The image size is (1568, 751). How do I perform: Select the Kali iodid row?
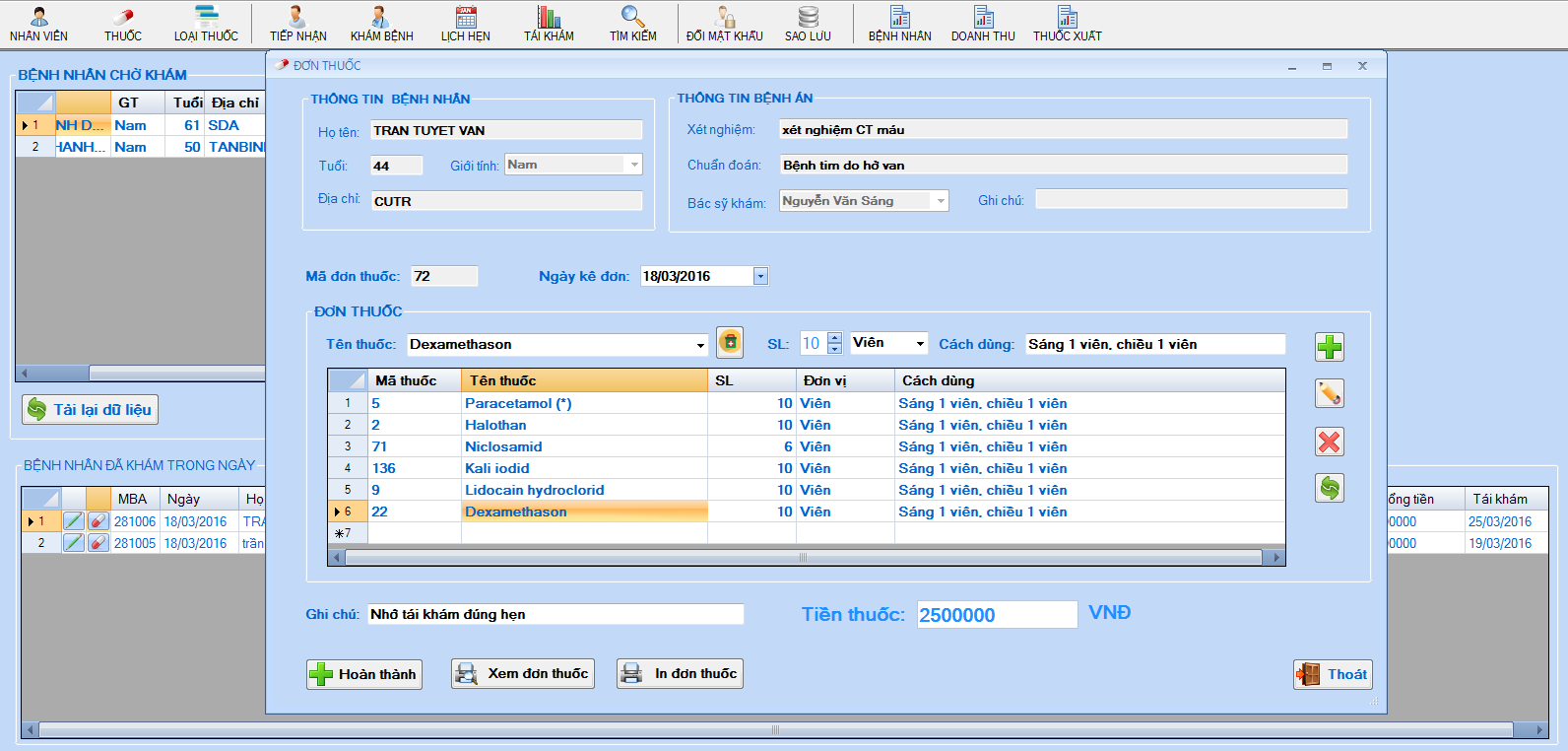coord(806,468)
